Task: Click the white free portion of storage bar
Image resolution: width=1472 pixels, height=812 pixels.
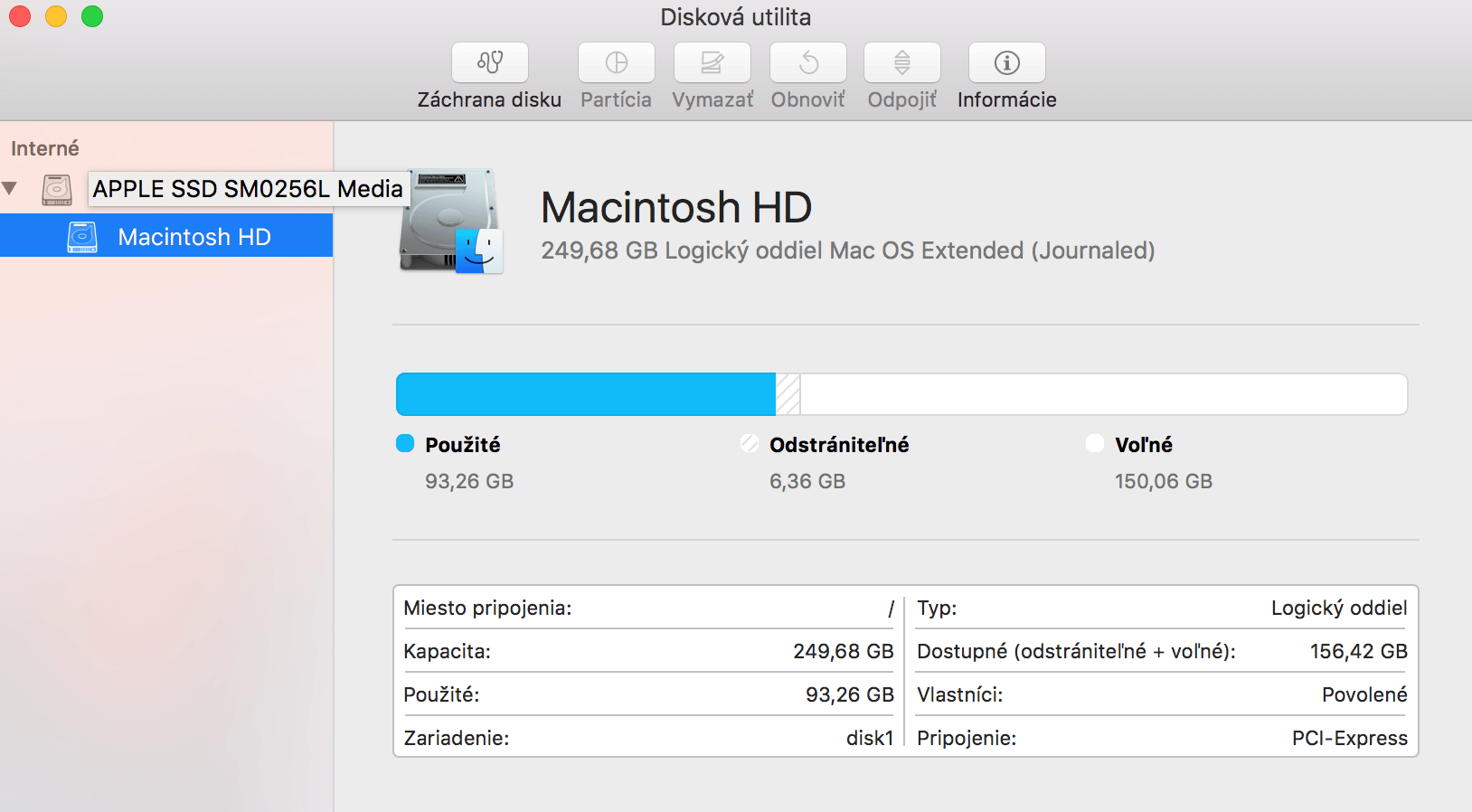Action: tap(1103, 394)
